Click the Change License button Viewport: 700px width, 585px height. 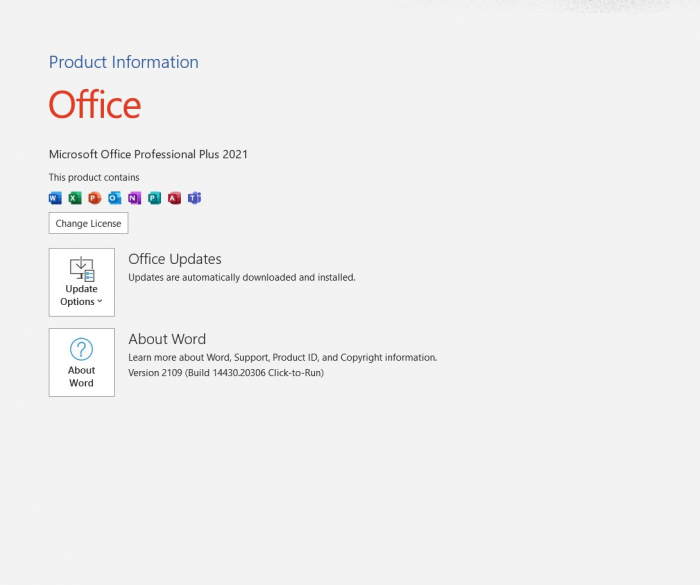point(88,223)
